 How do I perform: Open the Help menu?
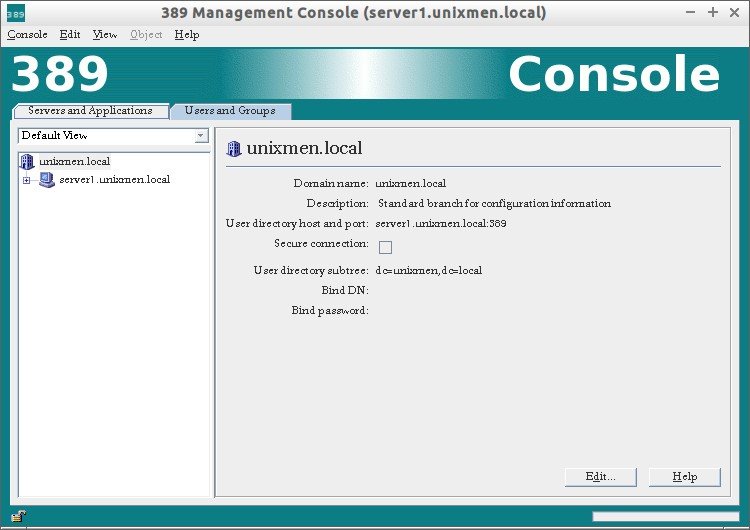pyautogui.click(x=187, y=34)
